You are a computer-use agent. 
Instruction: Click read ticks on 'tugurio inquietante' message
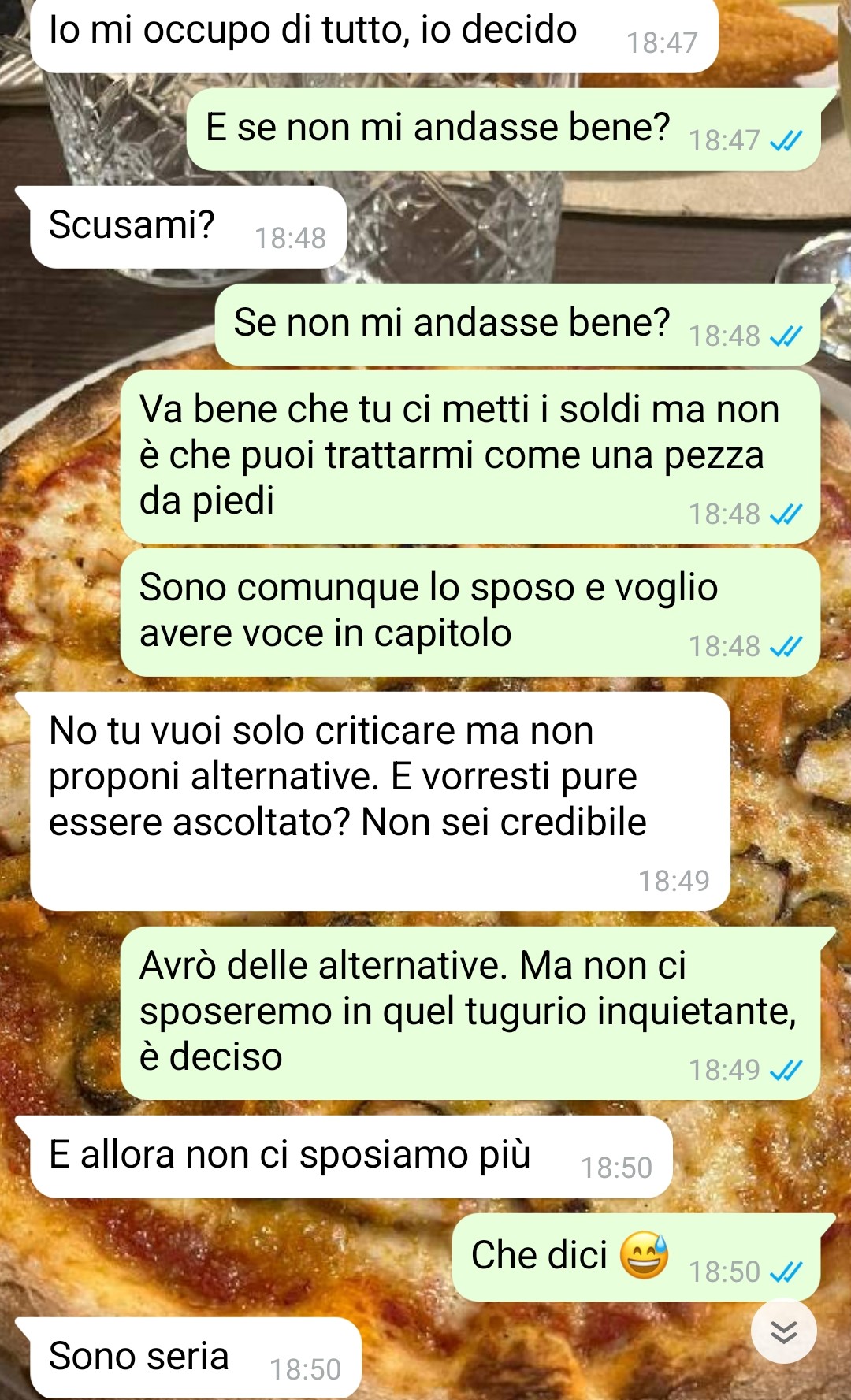(x=786, y=1071)
